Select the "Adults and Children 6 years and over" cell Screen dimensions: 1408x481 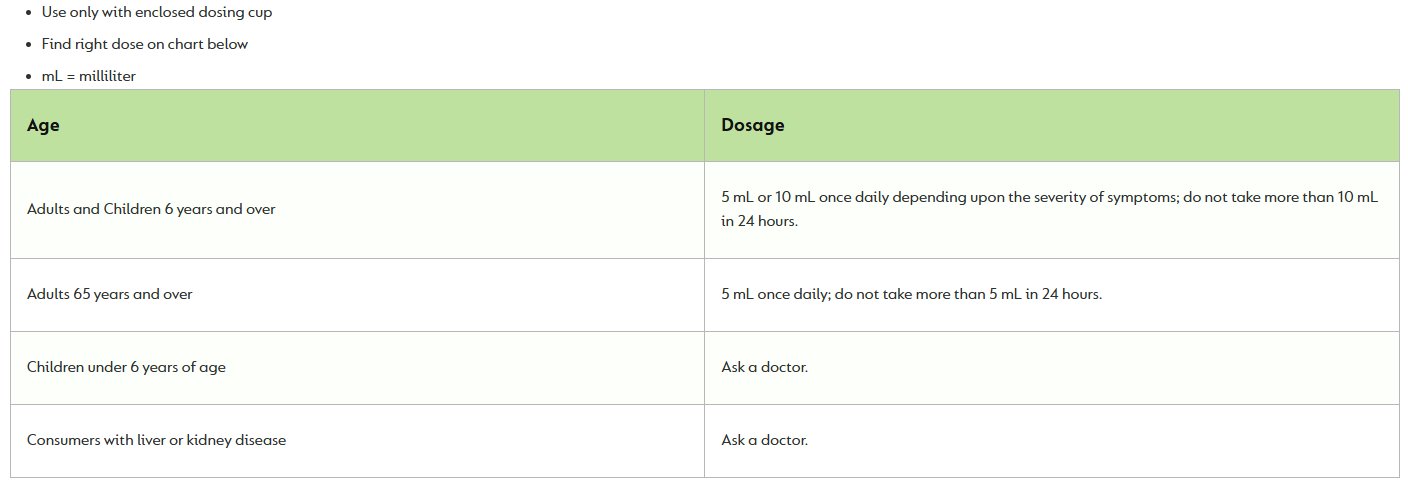357,210
